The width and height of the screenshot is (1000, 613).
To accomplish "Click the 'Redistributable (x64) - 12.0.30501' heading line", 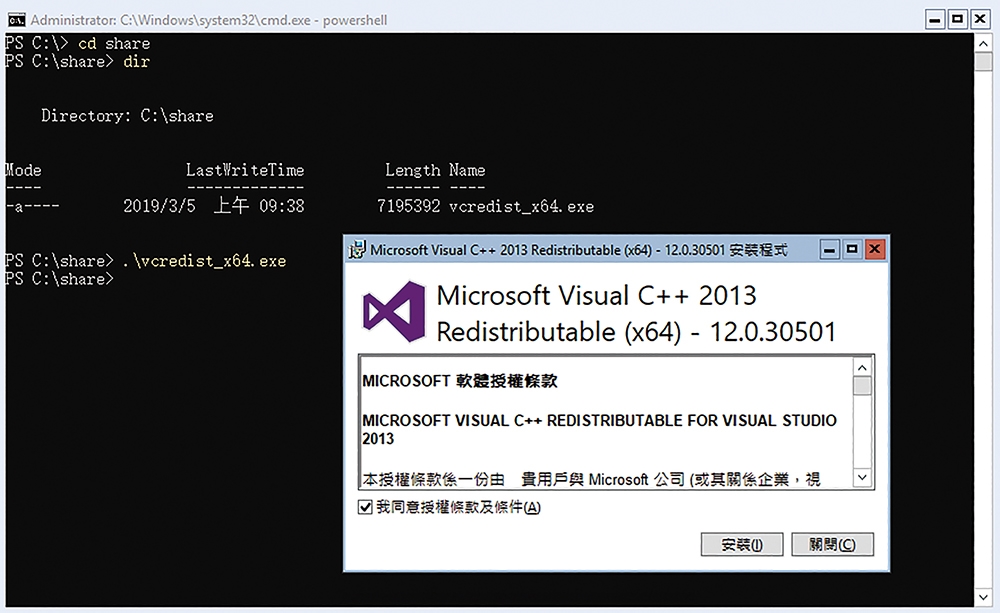I will click(x=636, y=332).
